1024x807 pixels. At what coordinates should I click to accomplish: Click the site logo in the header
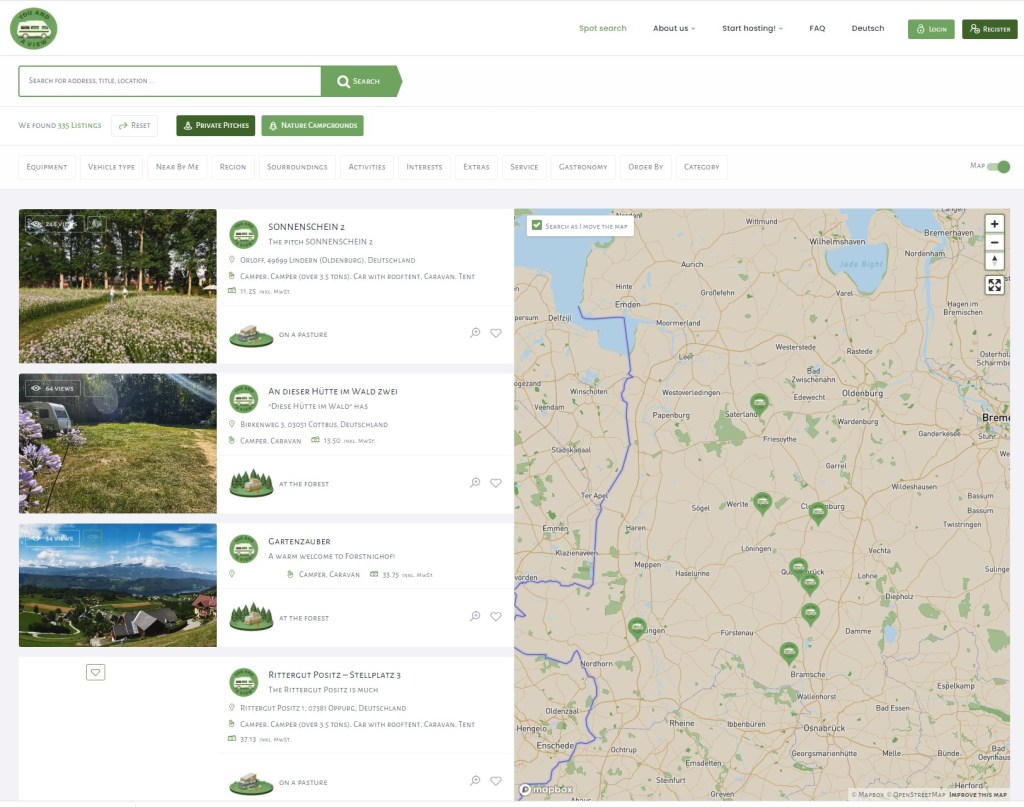tap(34, 28)
